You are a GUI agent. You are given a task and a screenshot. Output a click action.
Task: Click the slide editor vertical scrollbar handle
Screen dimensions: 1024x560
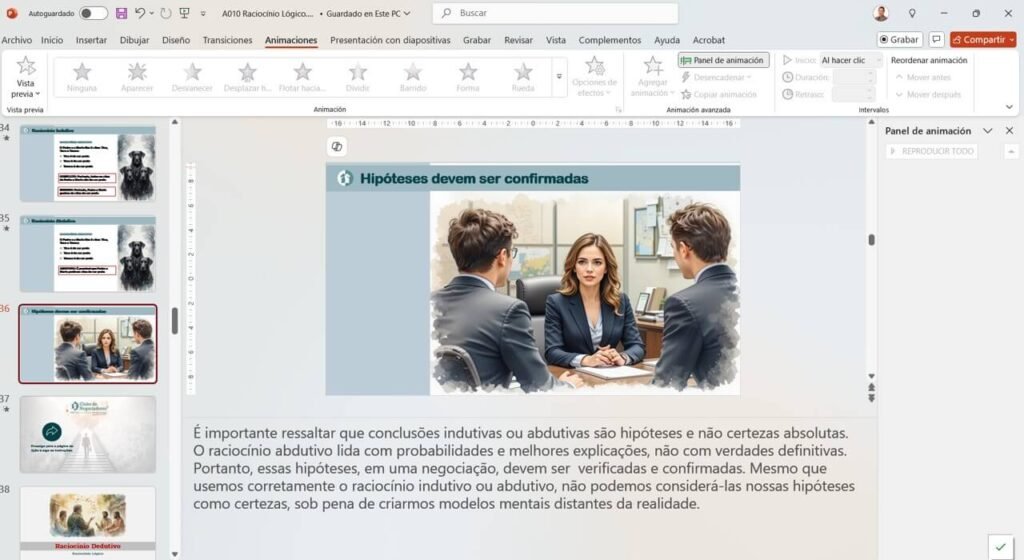871,240
